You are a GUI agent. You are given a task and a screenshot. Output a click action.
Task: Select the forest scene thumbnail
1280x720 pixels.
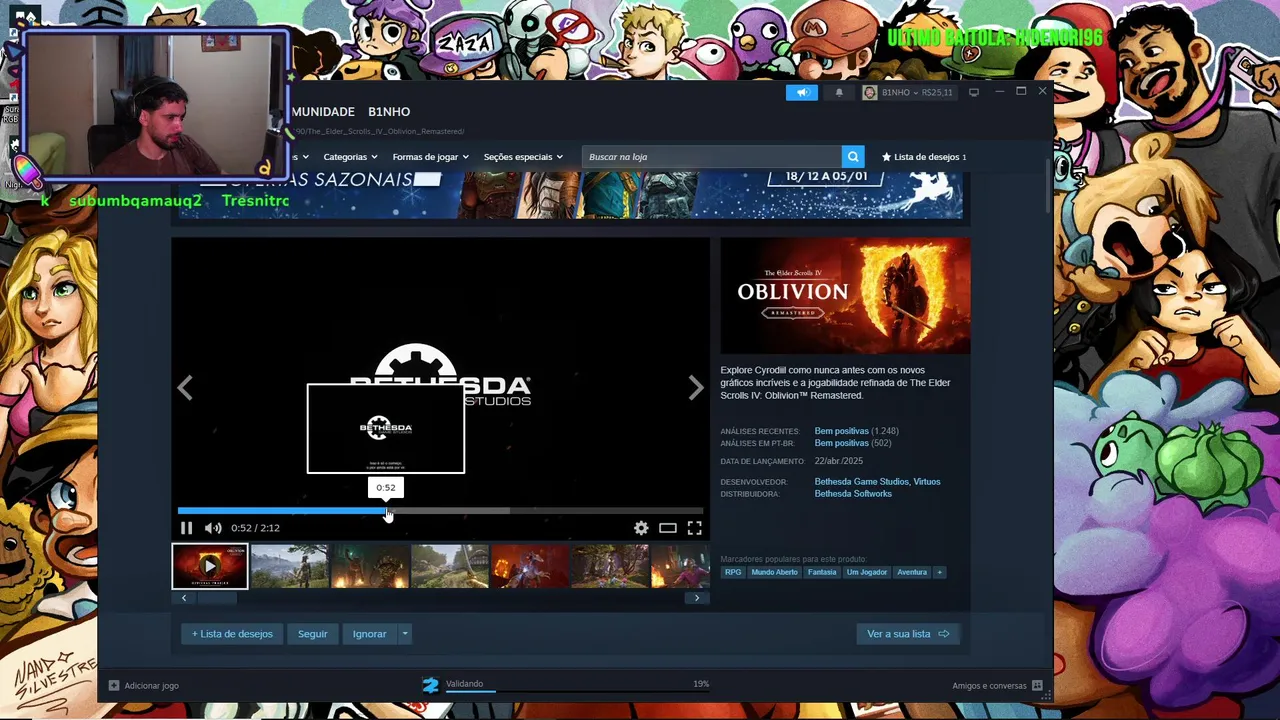610,566
